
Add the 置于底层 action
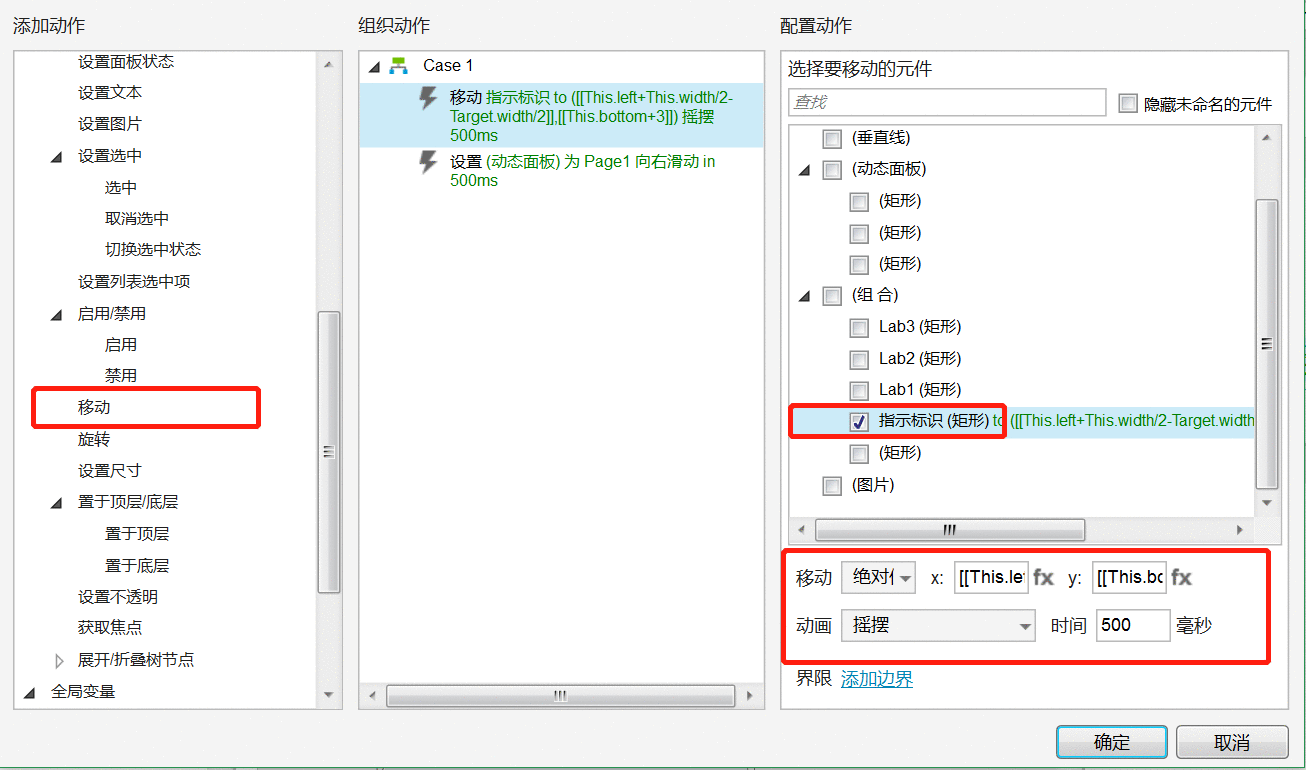pos(137,566)
